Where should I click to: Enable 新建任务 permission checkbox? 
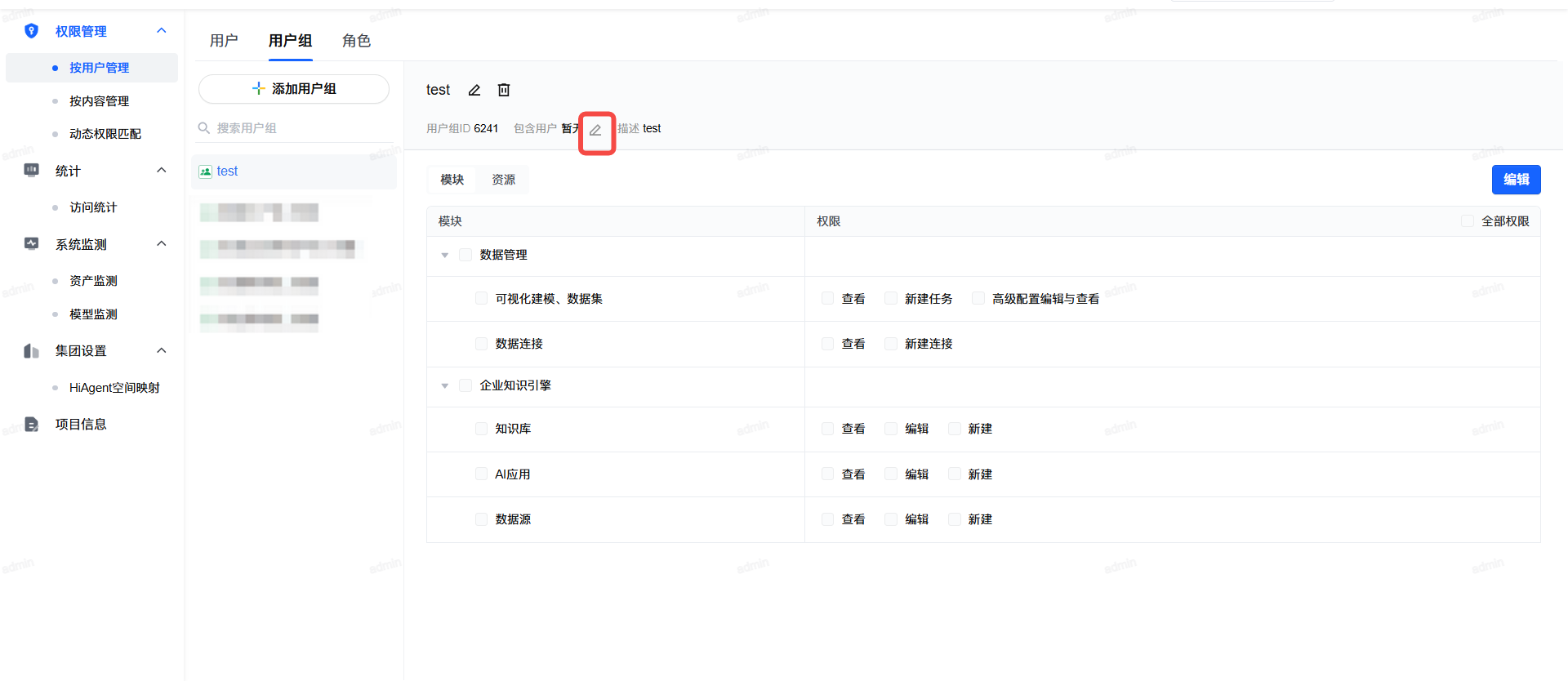(891, 299)
